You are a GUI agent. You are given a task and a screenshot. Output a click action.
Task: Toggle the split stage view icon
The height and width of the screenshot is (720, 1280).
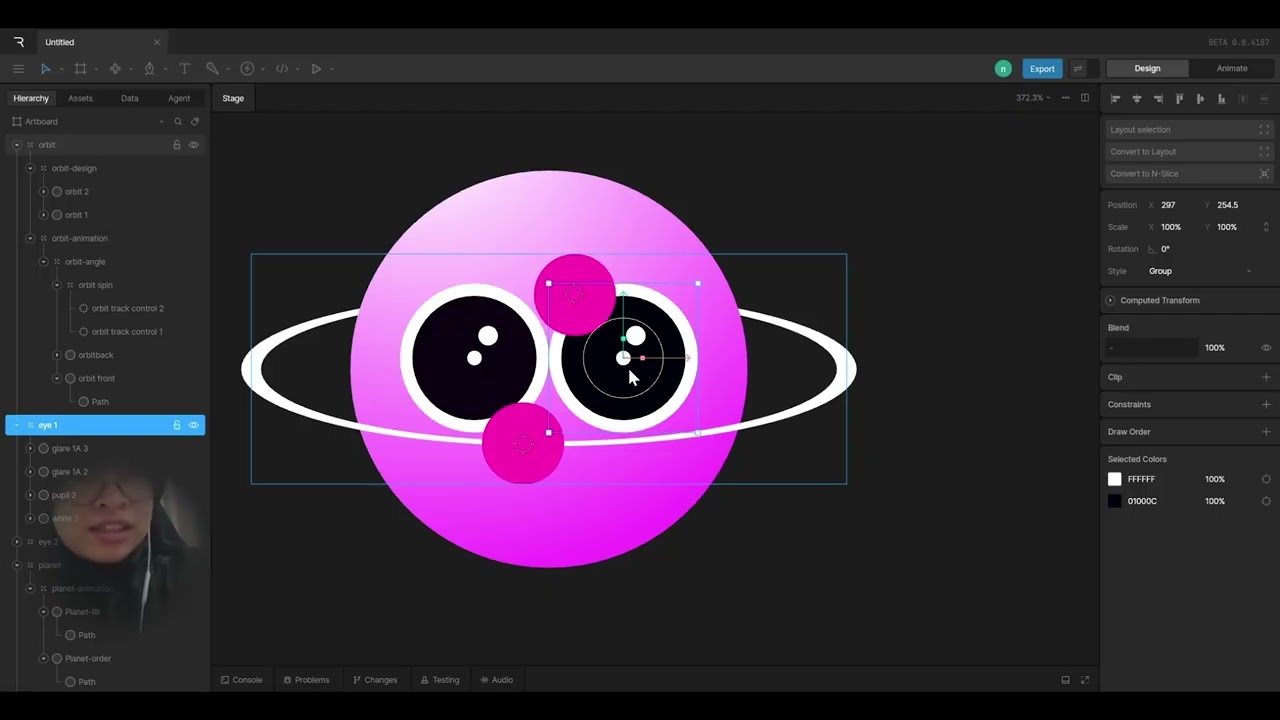[x=1085, y=98]
